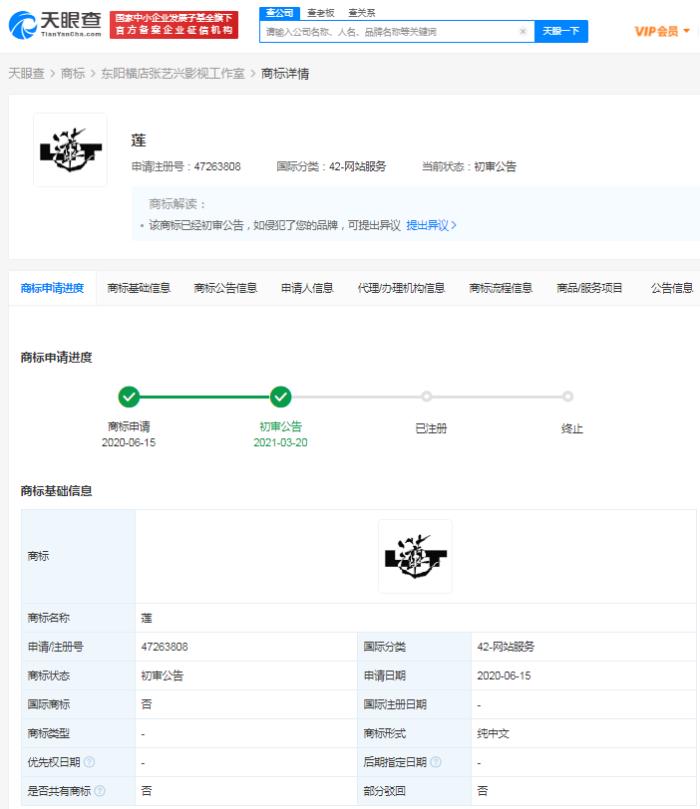Viewport: 700px width, 809px height.
Task: Click the help icon beside 优先权日期
Action: 90,762
